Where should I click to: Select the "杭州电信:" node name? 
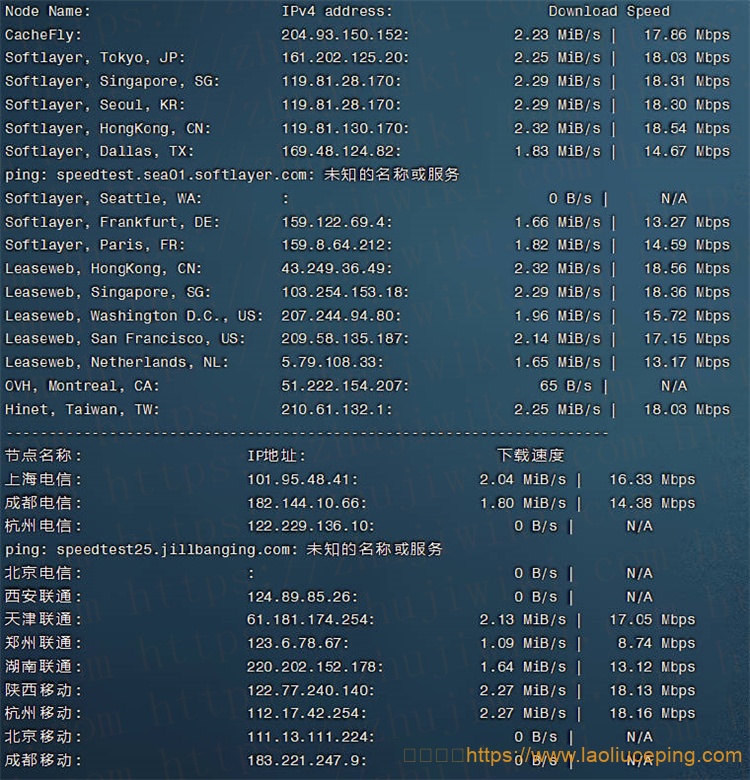pos(43,526)
